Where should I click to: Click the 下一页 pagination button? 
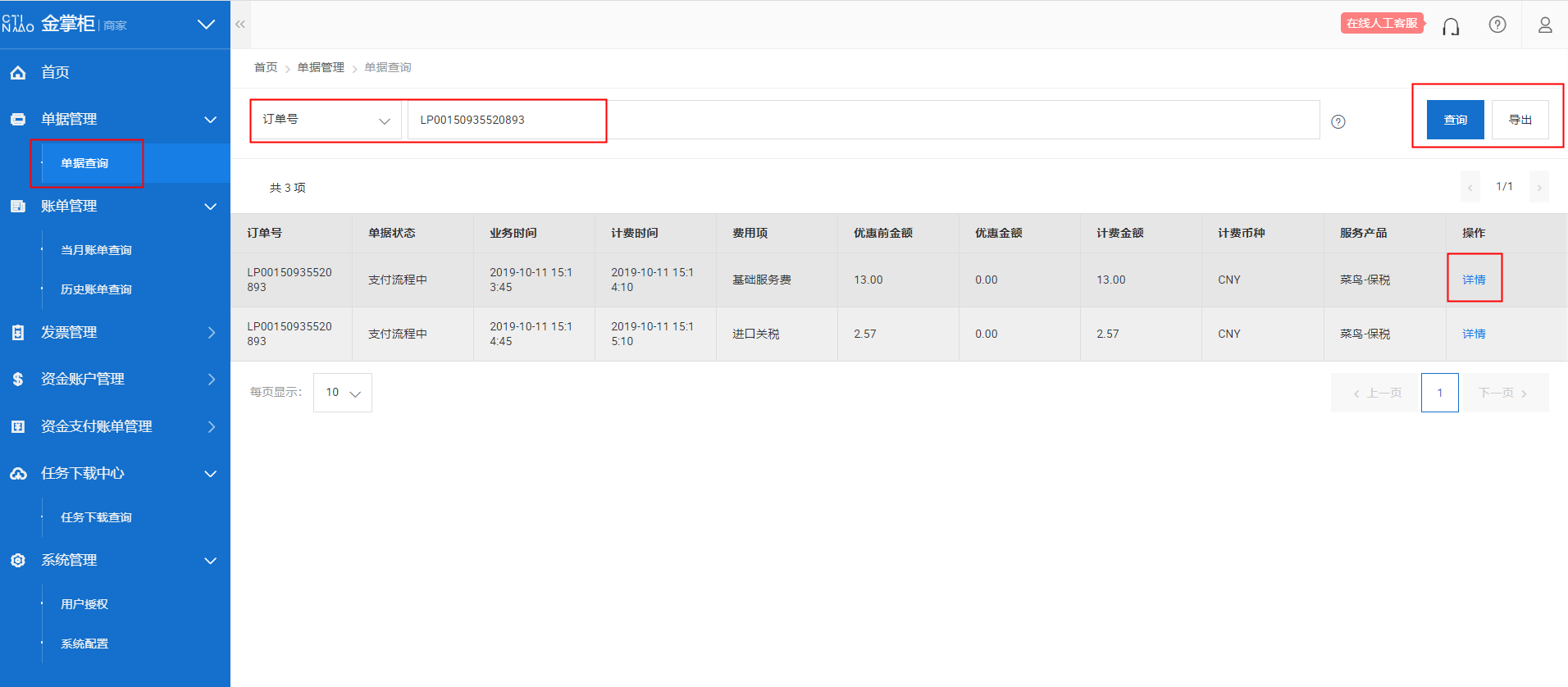click(1502, 393)
